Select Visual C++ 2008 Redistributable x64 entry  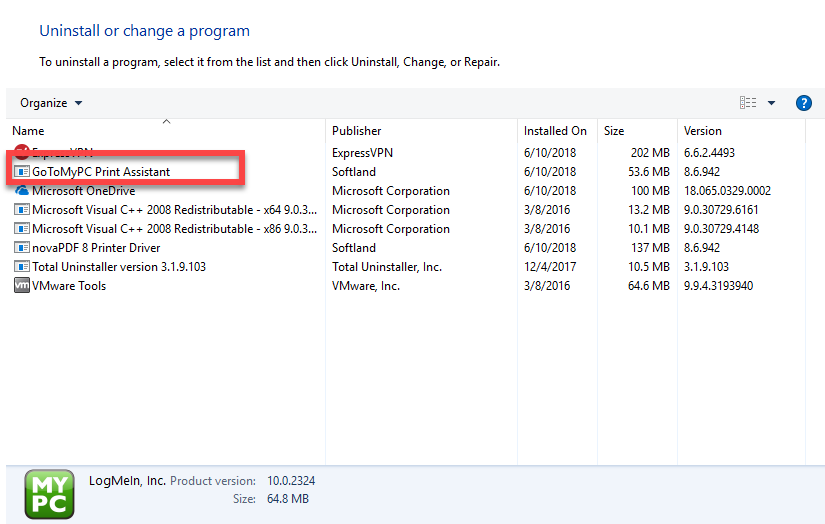click(x=174, y=209)
